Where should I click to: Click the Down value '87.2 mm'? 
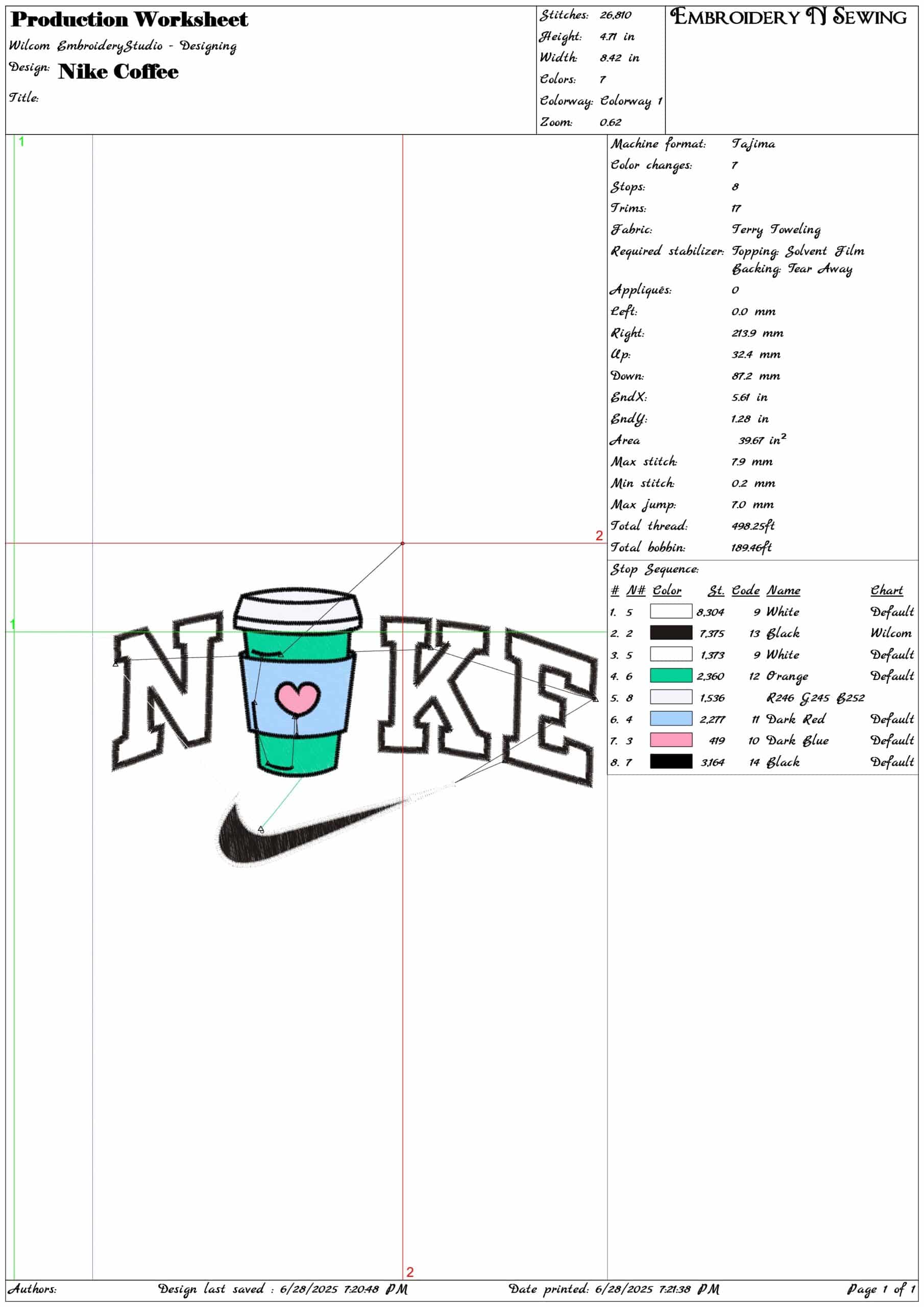tap(756, 376)
